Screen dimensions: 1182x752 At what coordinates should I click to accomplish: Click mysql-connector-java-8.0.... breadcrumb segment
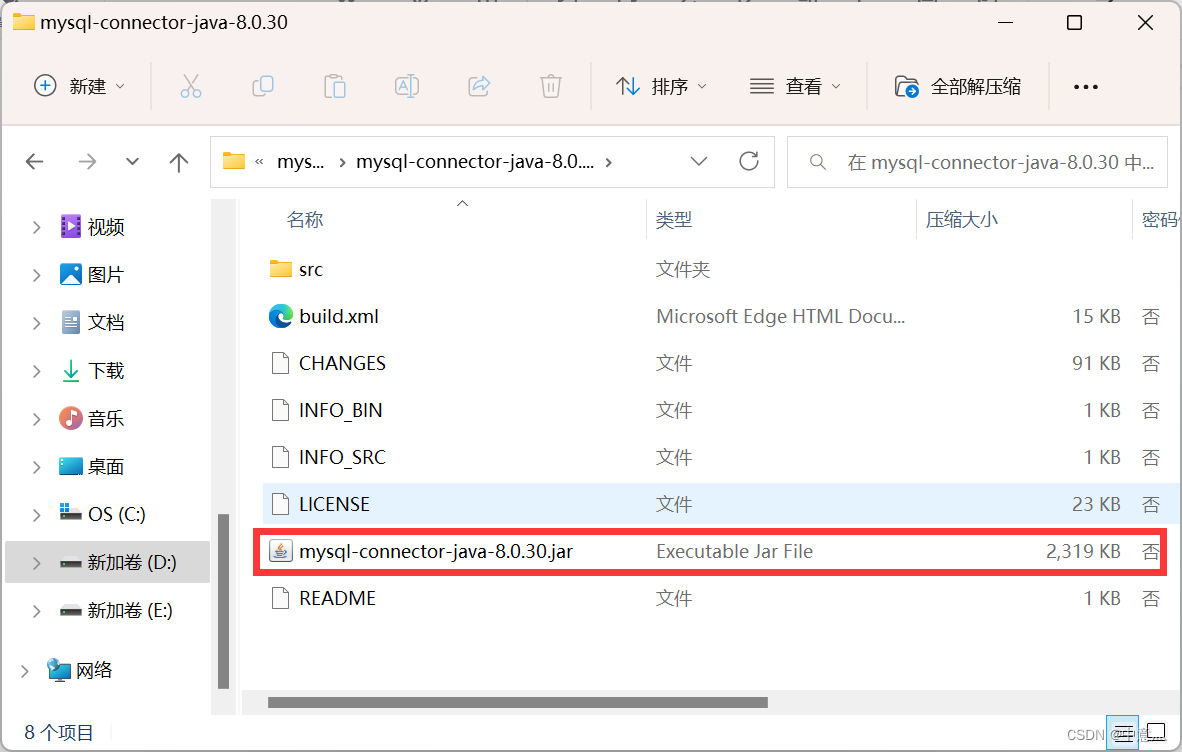click(x=475, y=161)
